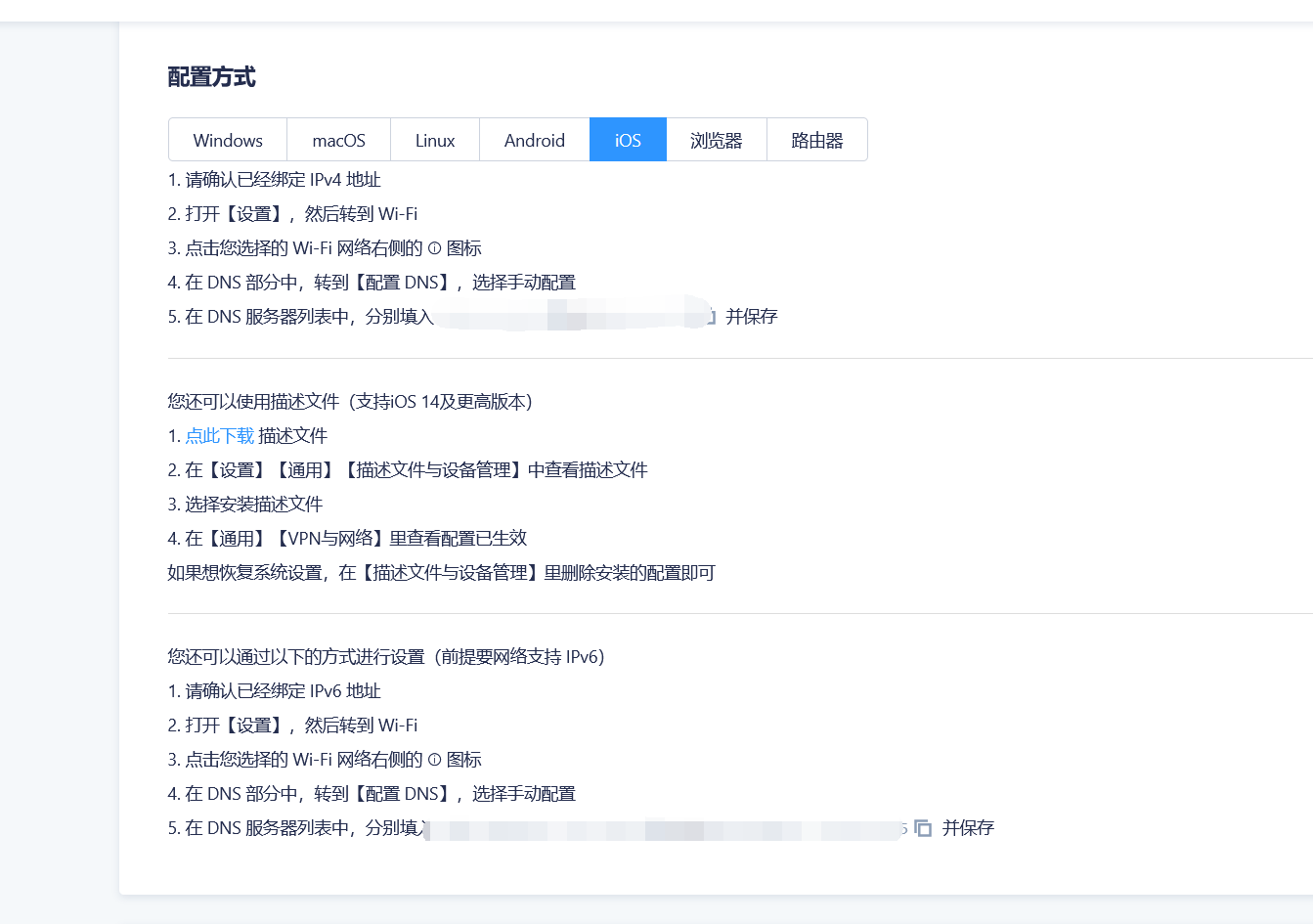Viewport: 1313px width, 924px height.
Task: Click line 您还可以使用描述文件（支持iOS 14及更高版本）
Action: click(x=350, y=402)
